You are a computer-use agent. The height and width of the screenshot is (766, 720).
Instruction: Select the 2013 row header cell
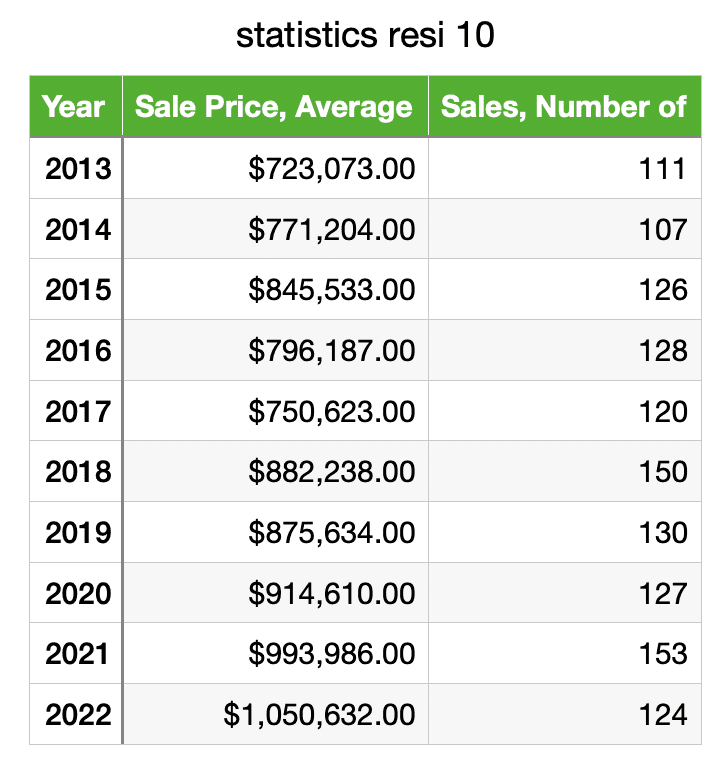point(77,168)
